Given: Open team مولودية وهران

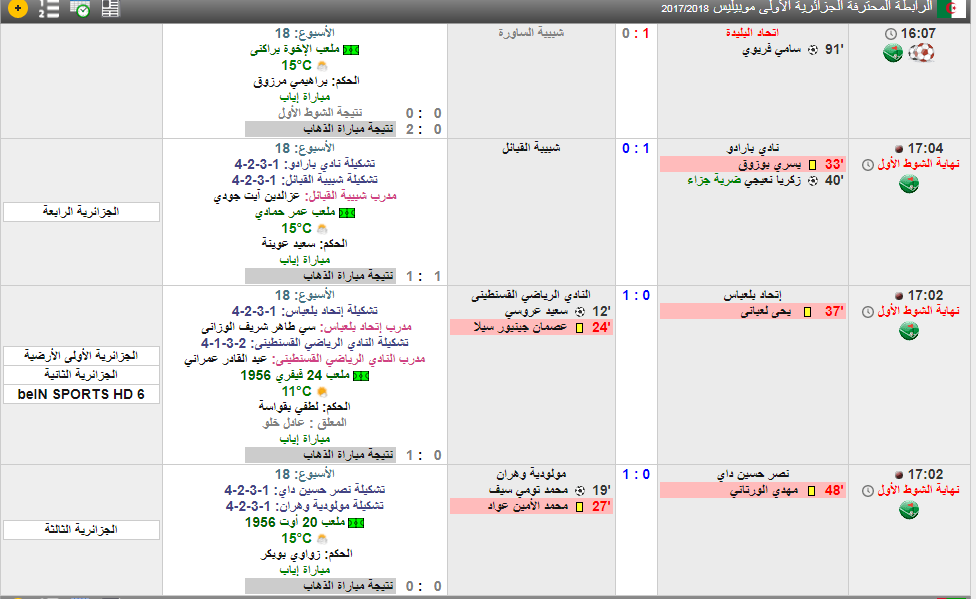Looking at the screenshot, I should click(531, 474).
